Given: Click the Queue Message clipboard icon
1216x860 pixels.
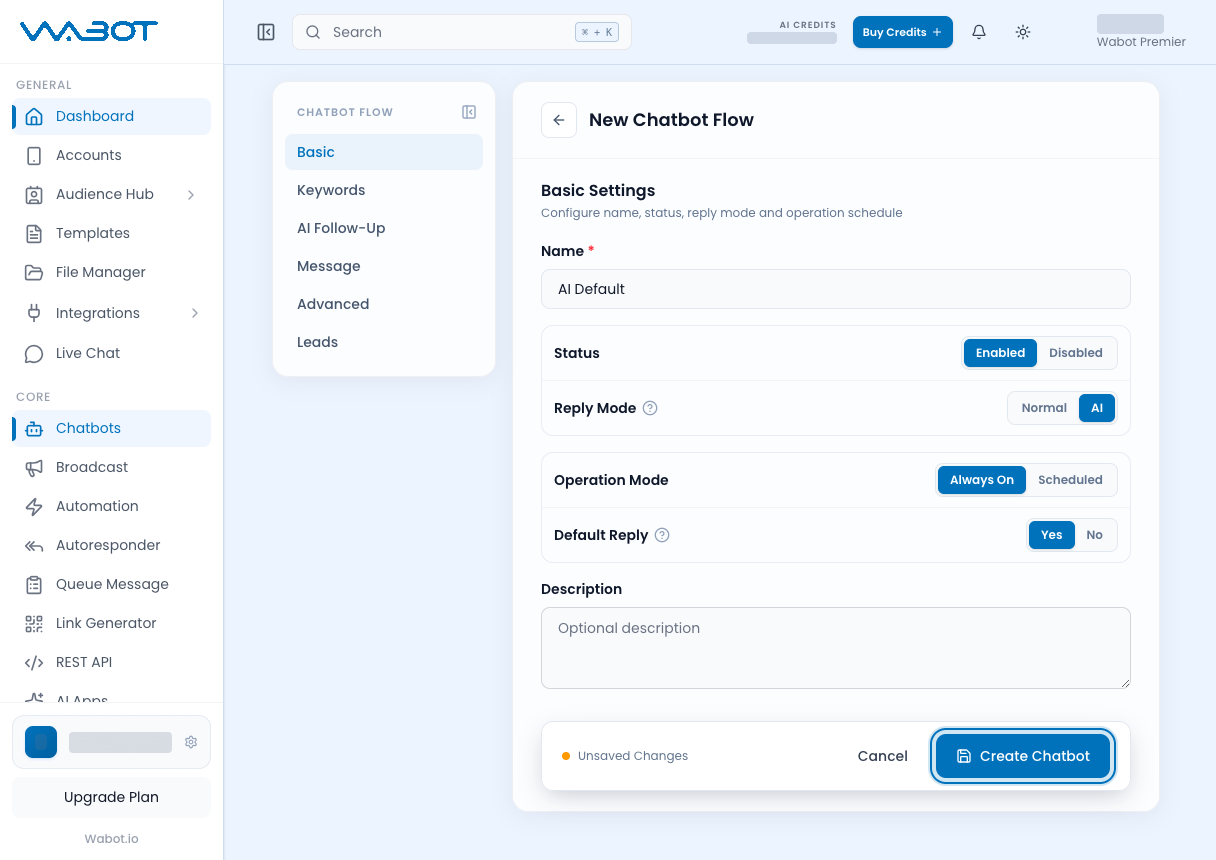Looking at the screenshot, I should [34, 584].
